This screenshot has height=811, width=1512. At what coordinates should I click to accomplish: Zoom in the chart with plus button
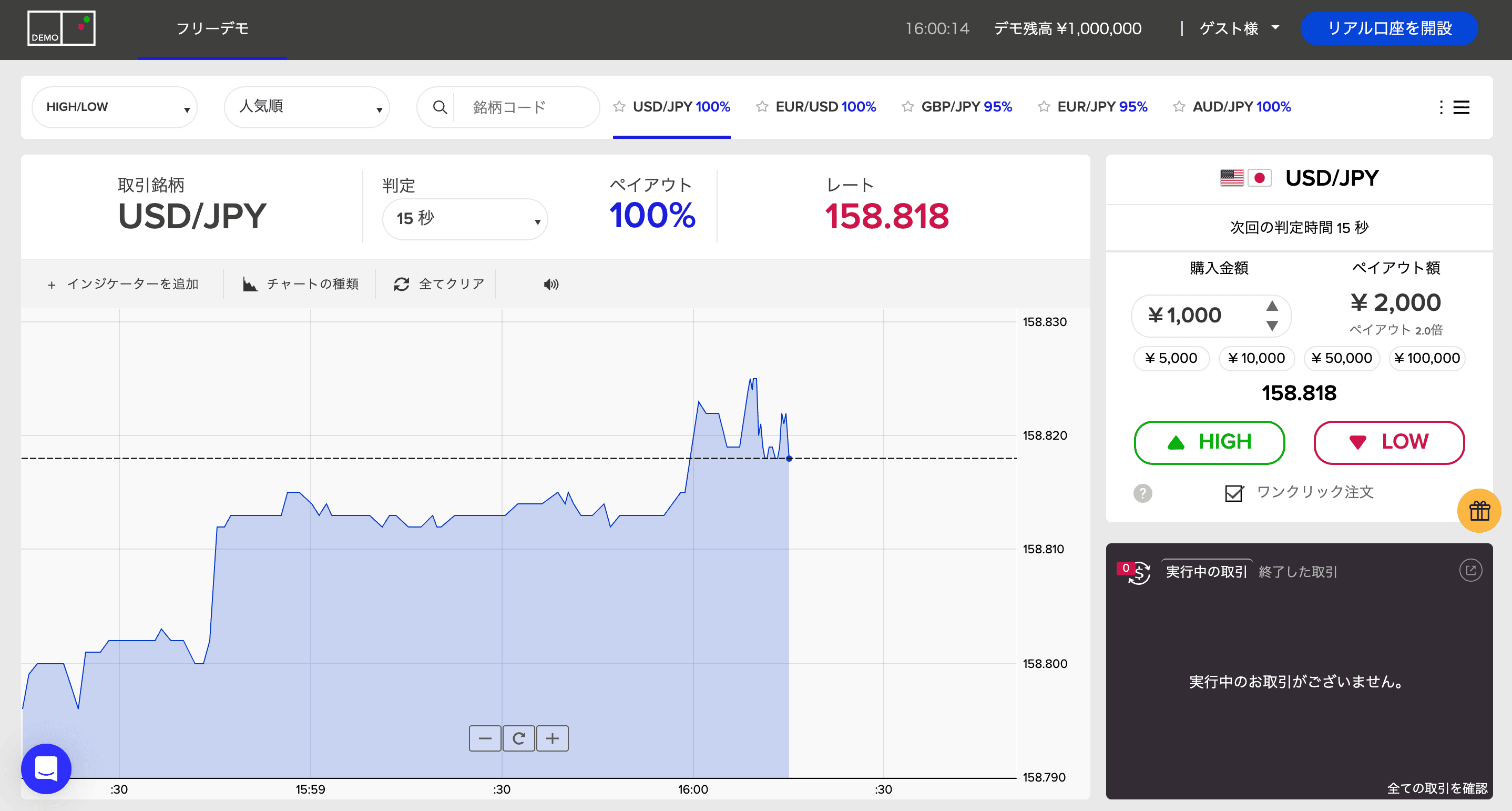(553, 738)
